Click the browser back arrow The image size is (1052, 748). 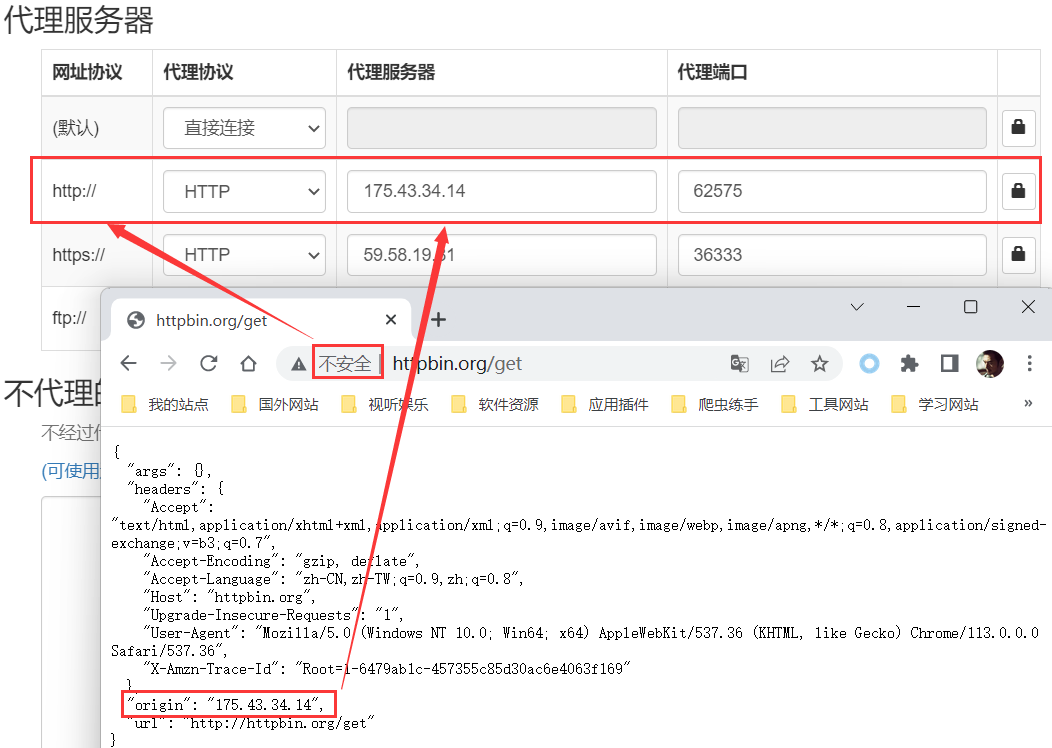[x=129, y=364]
